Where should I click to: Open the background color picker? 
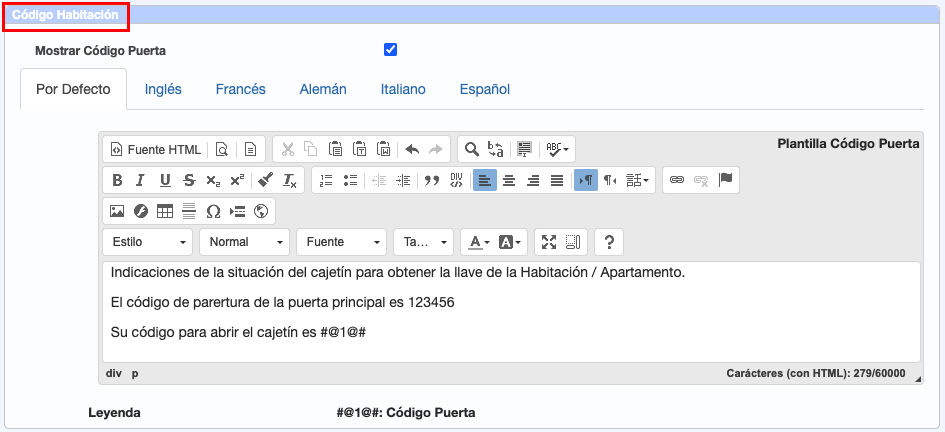[x=510, y=242]
